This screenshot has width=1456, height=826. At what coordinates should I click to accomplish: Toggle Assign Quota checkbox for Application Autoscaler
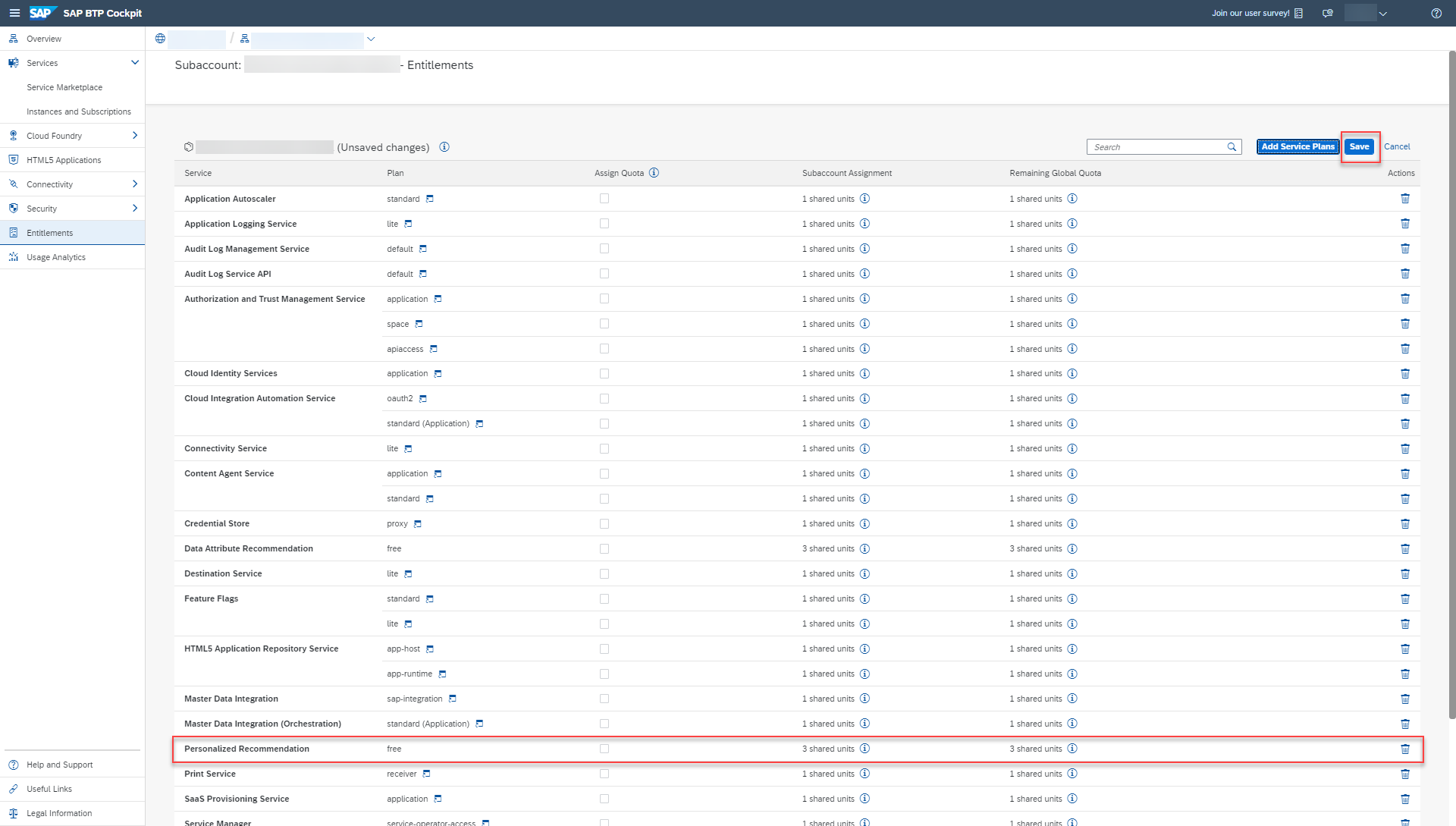[x=604, y=199]
